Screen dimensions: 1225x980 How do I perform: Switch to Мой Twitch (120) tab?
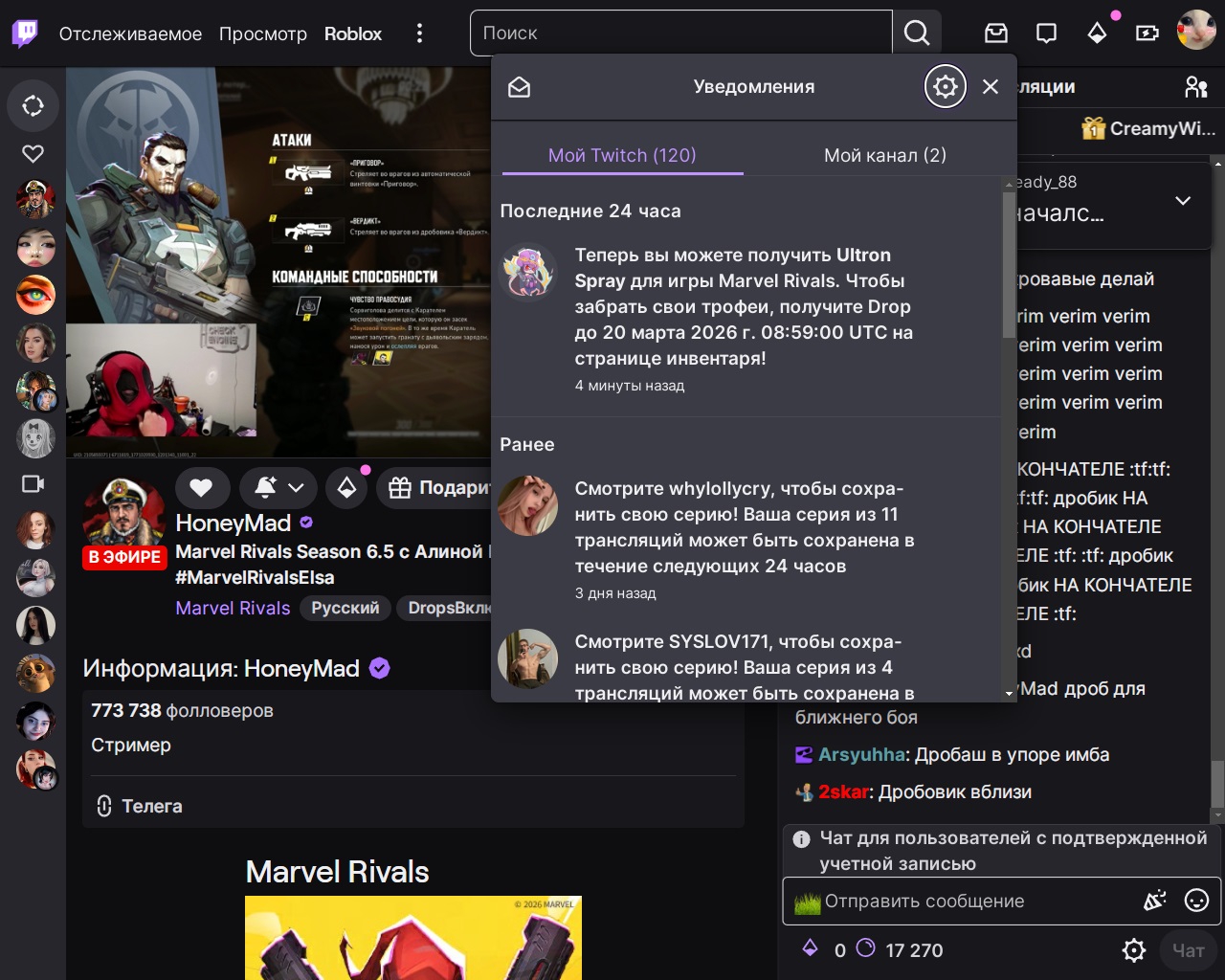[622, 156]
